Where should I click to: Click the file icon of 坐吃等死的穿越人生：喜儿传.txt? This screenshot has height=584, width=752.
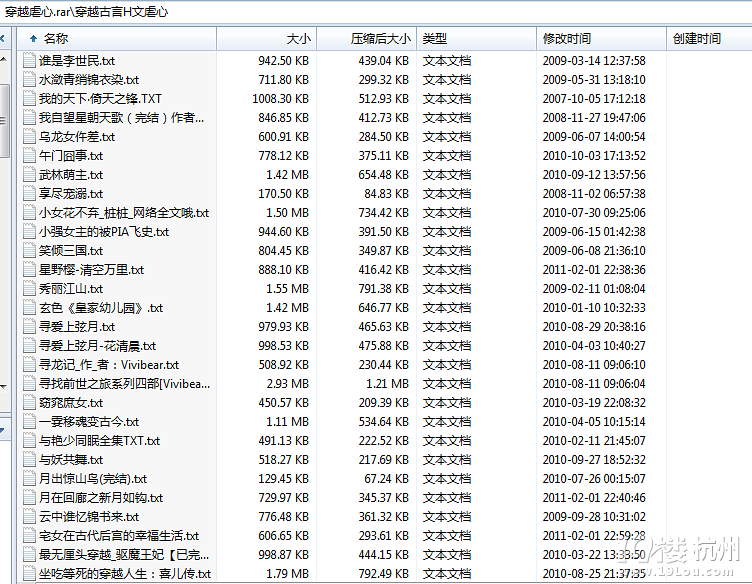click(x=29, y=573)
